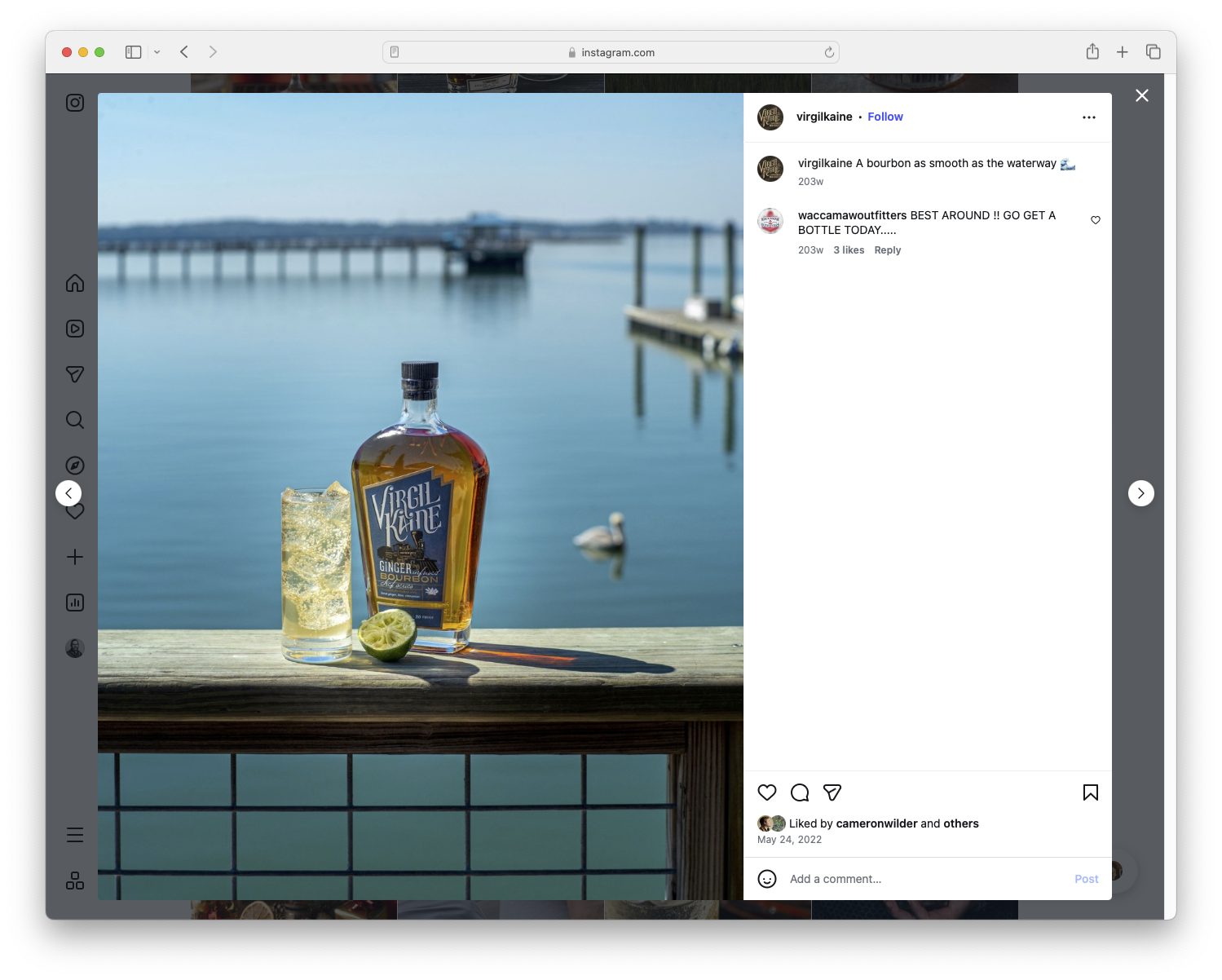
Task: Go to the next post arrow
Action: 1141,493
